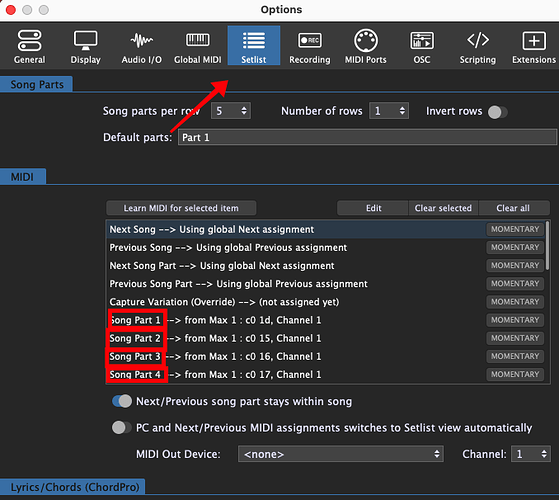Open the General options icon

coord(30,40)
